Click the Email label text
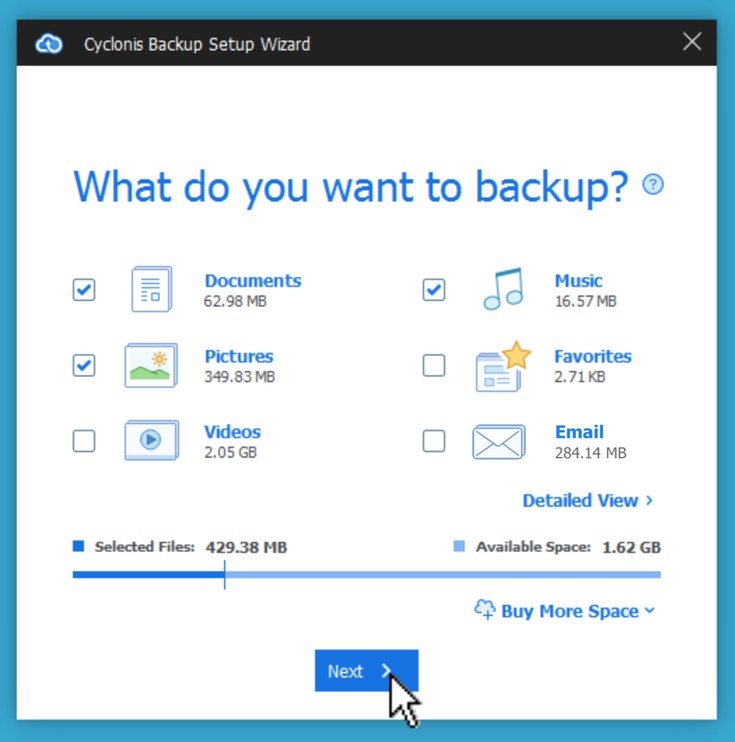 pyautogui.click(x=579, y=432)
